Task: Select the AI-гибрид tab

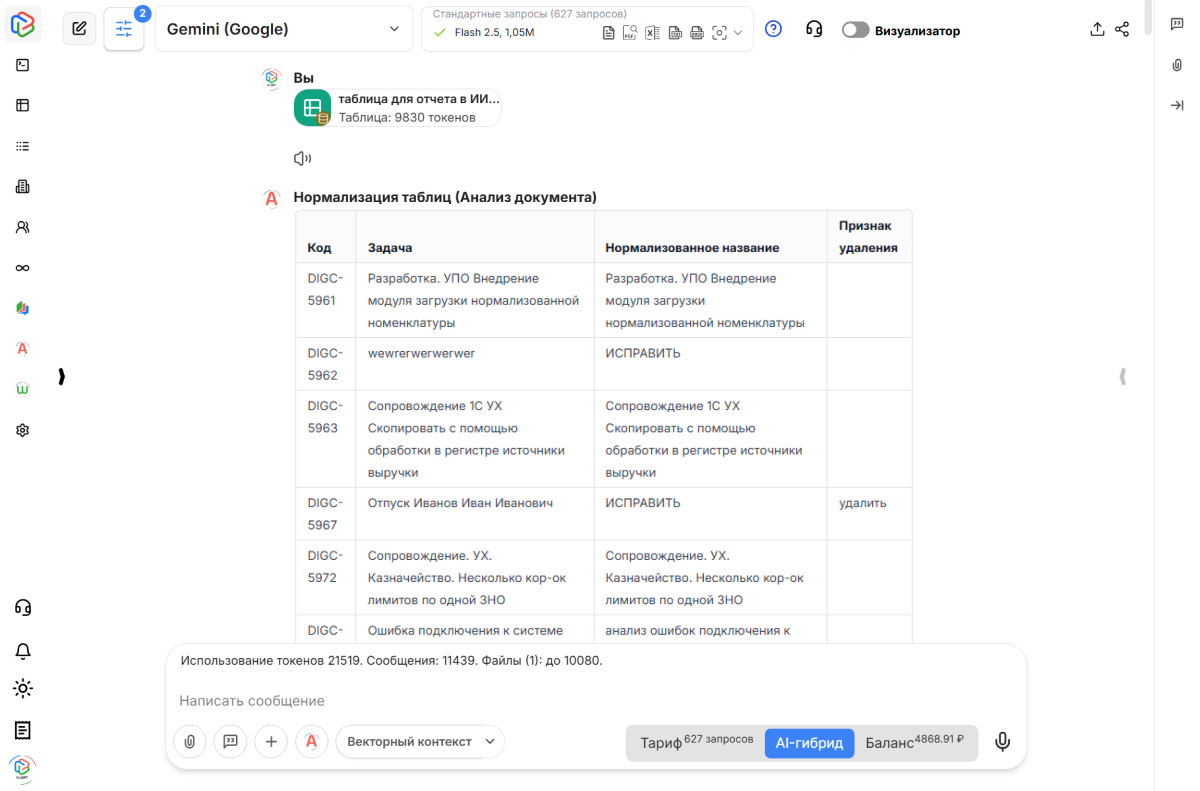Action: (x=809, y=743)
